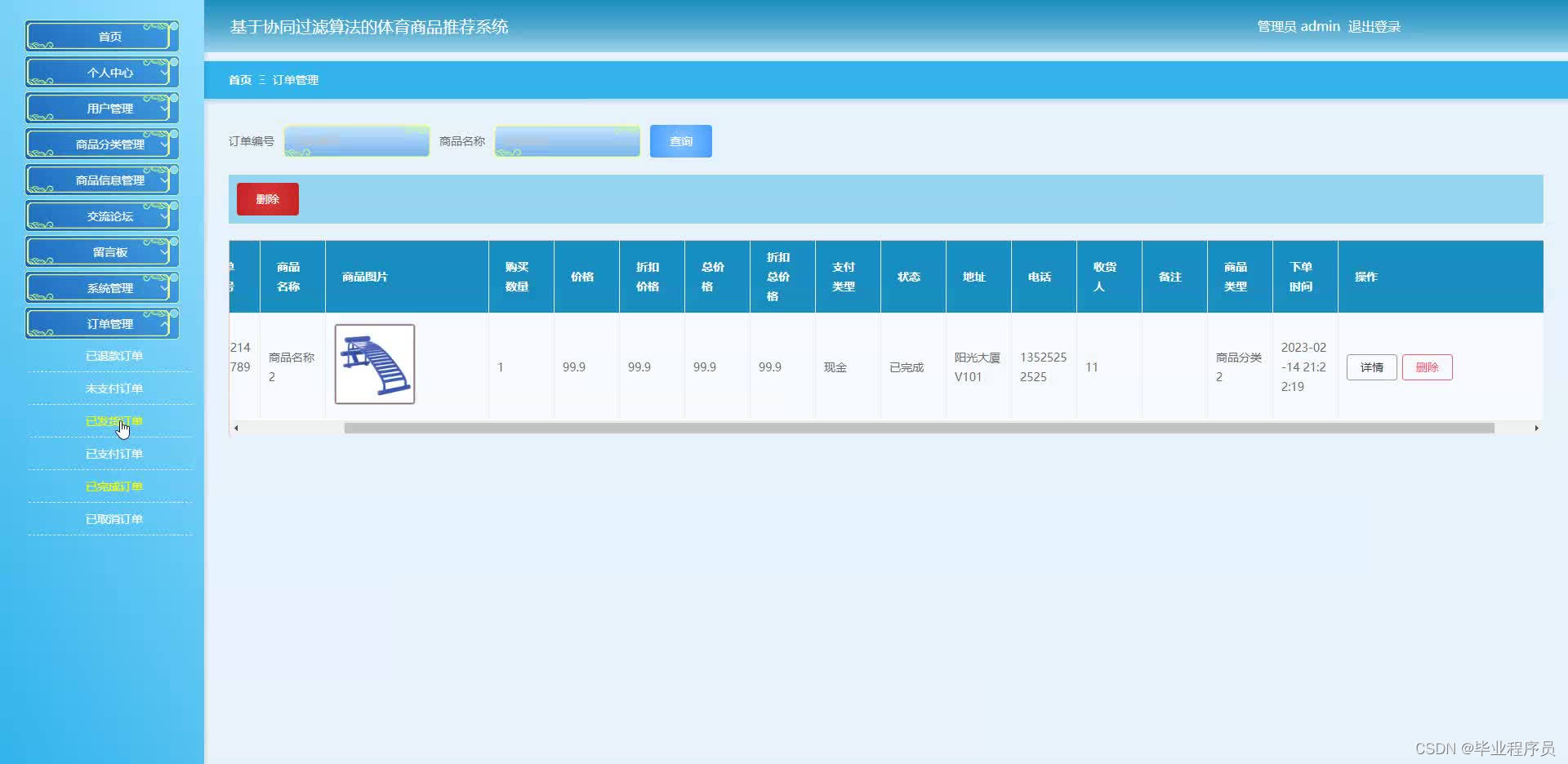Click 状态 column header
This screenshot has width=1568, height=764.
[x=913, y=277]
